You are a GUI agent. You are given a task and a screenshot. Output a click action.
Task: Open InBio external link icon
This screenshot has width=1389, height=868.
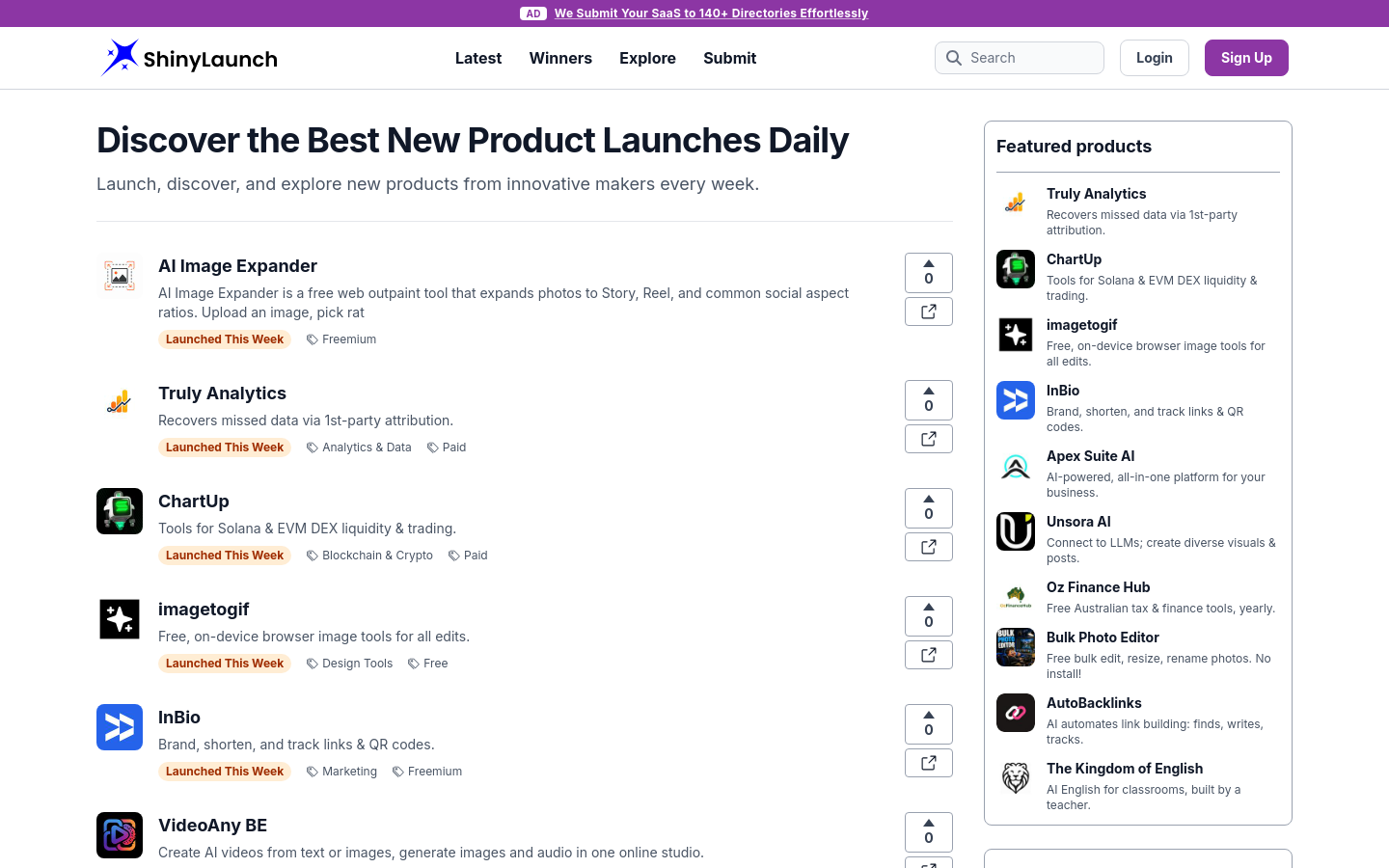click(929, 763)
